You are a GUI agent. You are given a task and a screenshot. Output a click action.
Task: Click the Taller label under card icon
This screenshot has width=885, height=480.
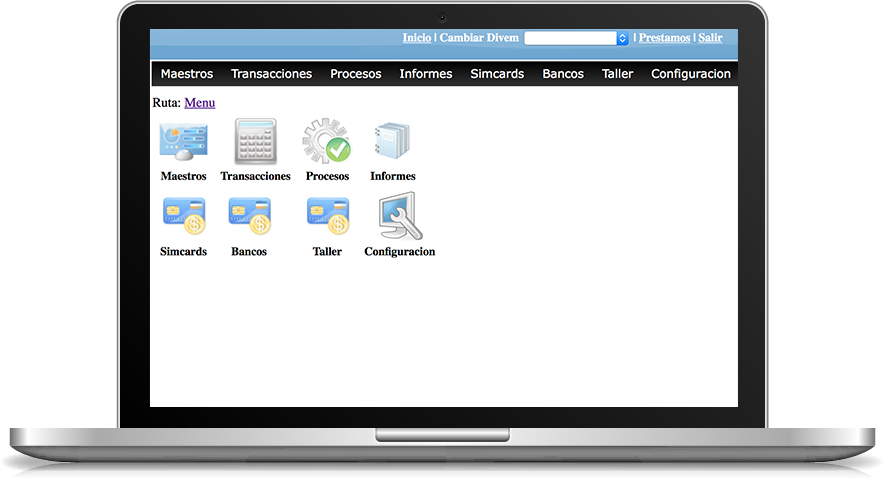click(x=327, y=251)
